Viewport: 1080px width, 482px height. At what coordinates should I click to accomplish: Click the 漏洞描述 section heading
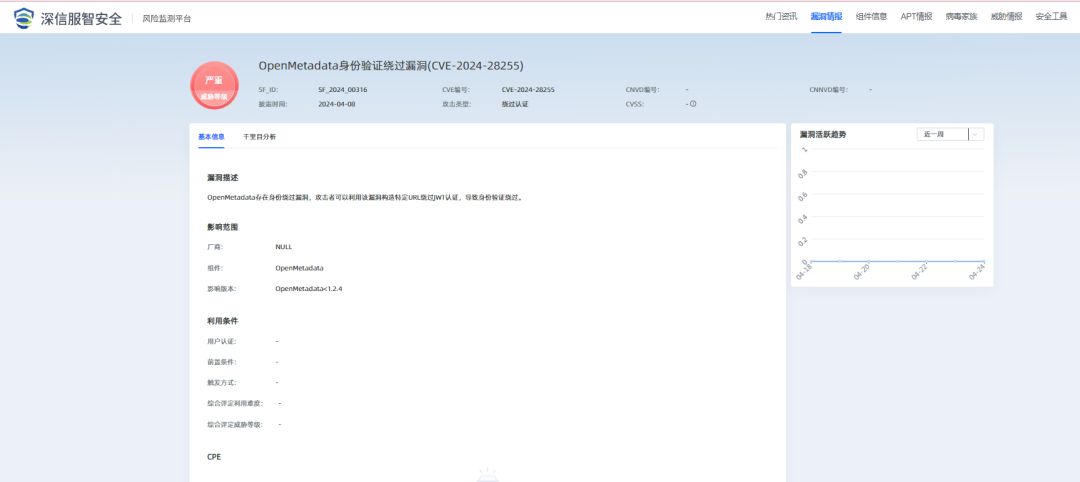click(x=222, y=178)
